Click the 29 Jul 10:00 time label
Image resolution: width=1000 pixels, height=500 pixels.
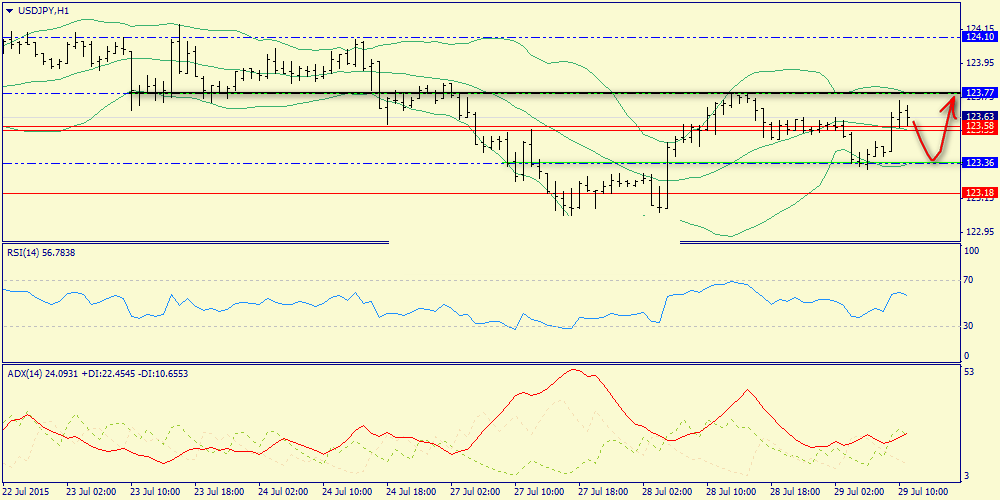pos(924,492)
